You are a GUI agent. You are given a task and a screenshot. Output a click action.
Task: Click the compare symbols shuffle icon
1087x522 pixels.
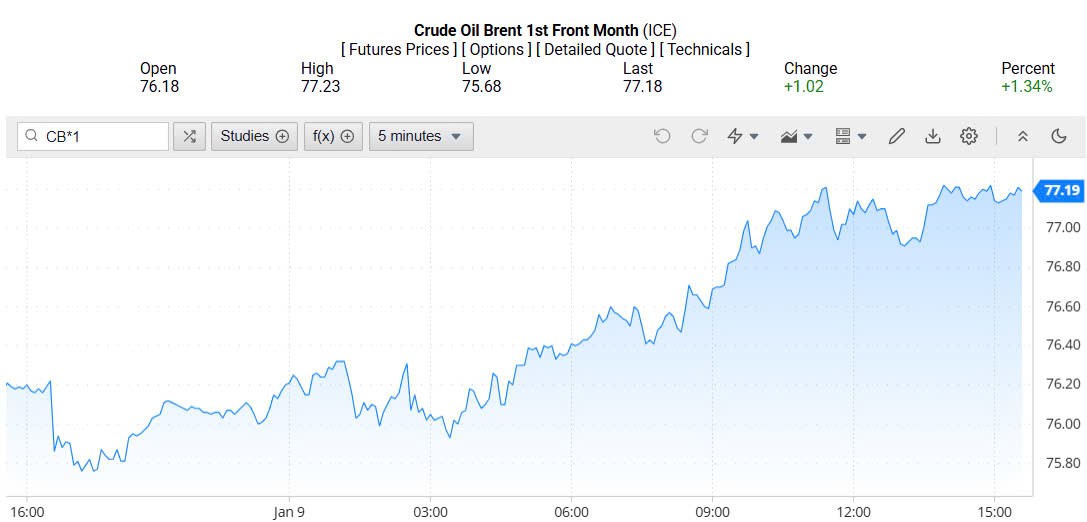coord(189,137)
